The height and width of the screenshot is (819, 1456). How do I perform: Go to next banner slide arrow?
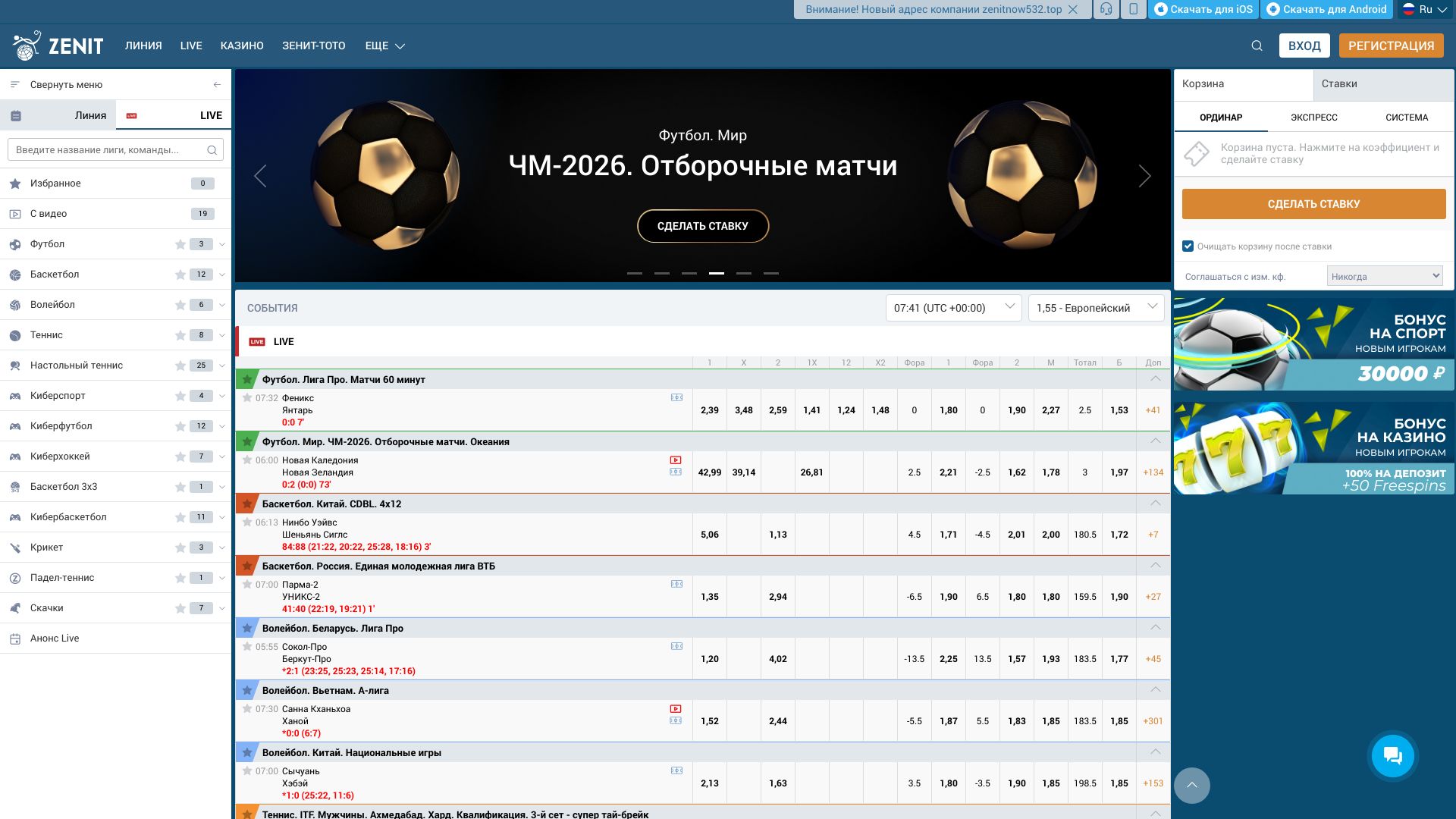point(1144,177)
